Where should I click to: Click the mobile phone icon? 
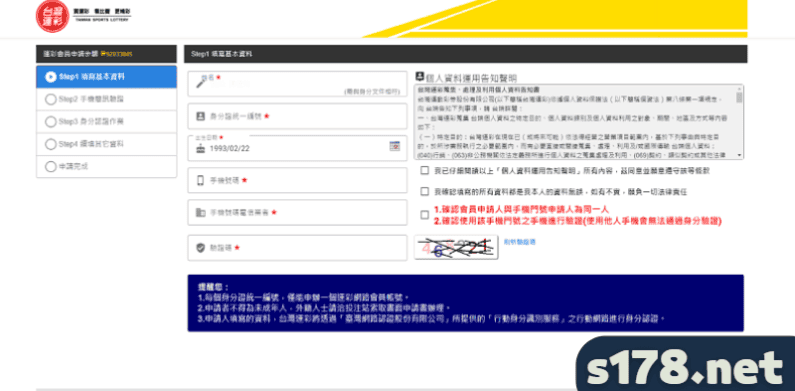(200, 181)
